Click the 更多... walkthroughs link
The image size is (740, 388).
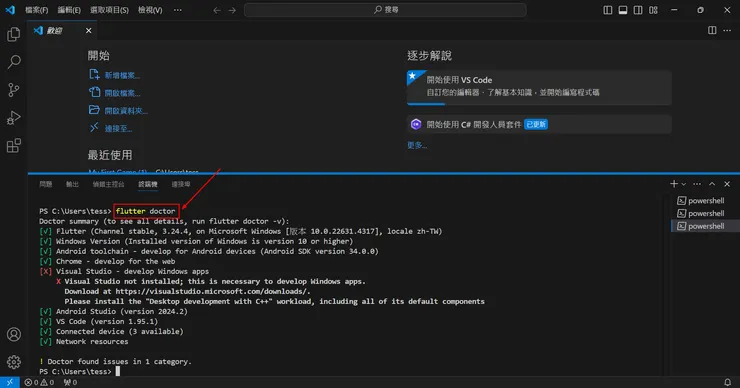[417, 145]
